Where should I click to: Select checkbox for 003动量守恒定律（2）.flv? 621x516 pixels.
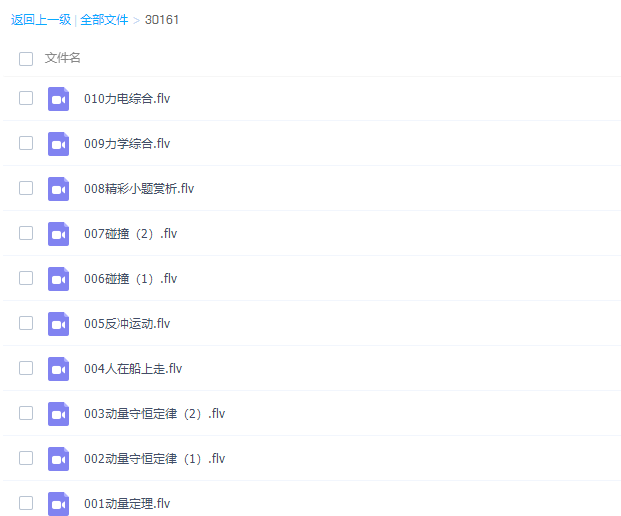tap(26, 413)
